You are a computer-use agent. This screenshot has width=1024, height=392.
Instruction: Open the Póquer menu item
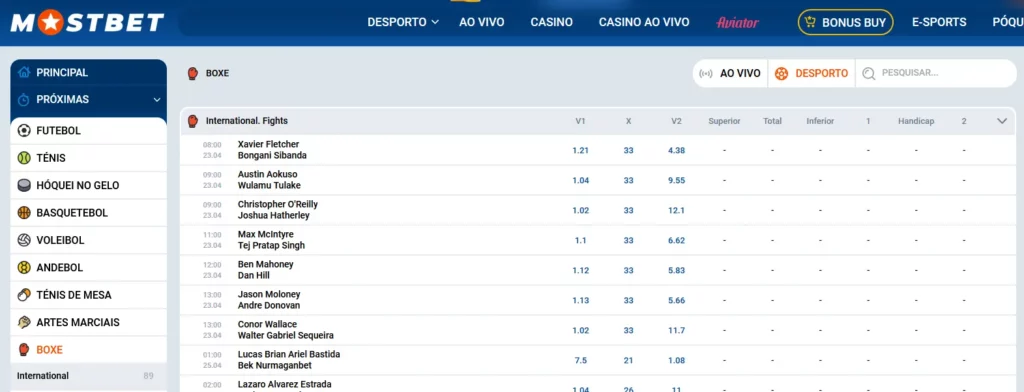click(x=1008, y=22)
